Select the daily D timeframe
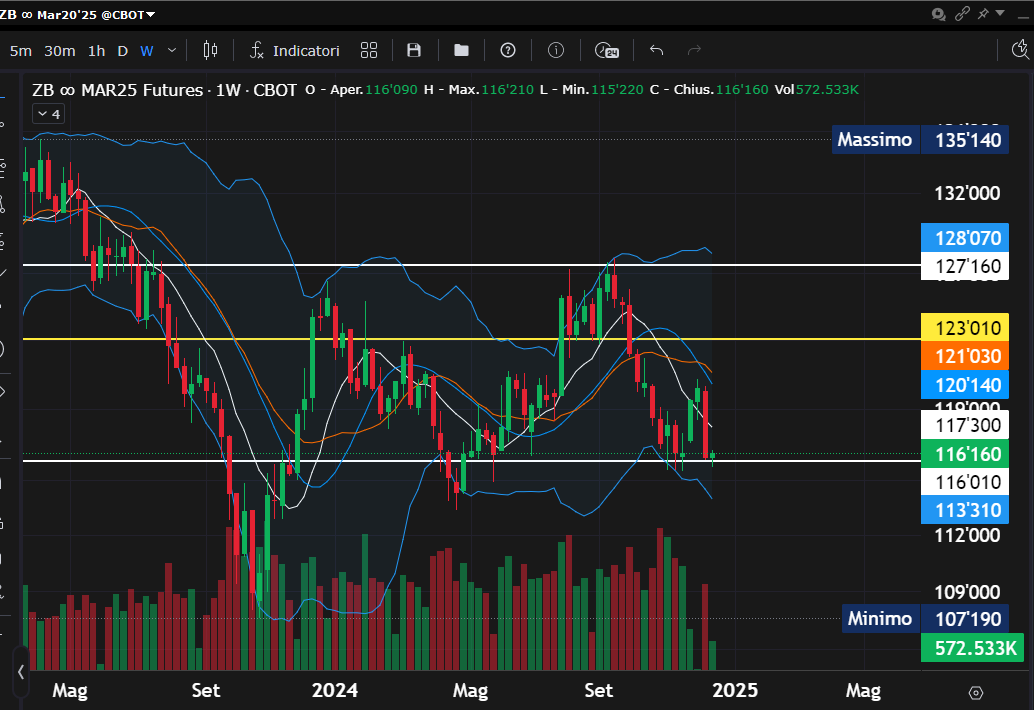This screenshot has width=1034, height=710. point(122,50)
